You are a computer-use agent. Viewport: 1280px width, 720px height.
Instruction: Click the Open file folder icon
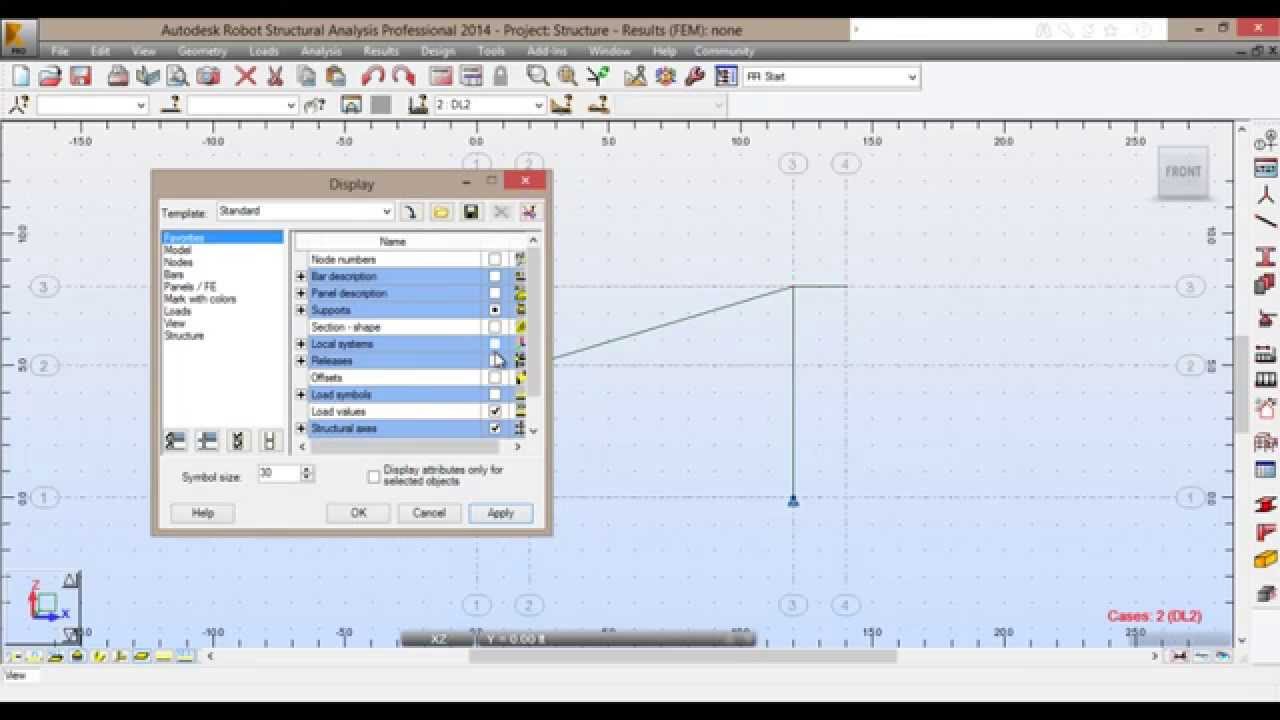50,76
